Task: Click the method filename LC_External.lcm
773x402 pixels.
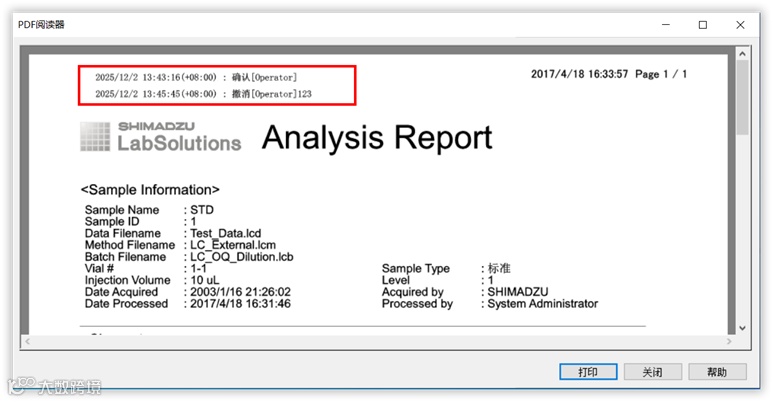Action: click(233, 245)
